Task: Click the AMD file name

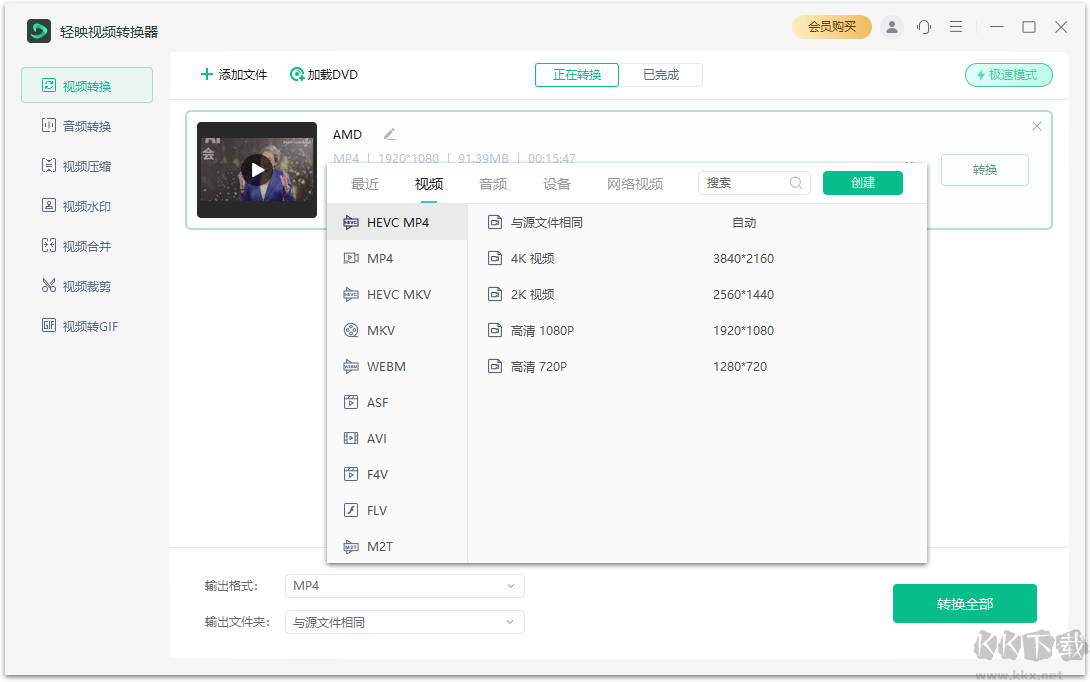Action: (x=348, y=134)
